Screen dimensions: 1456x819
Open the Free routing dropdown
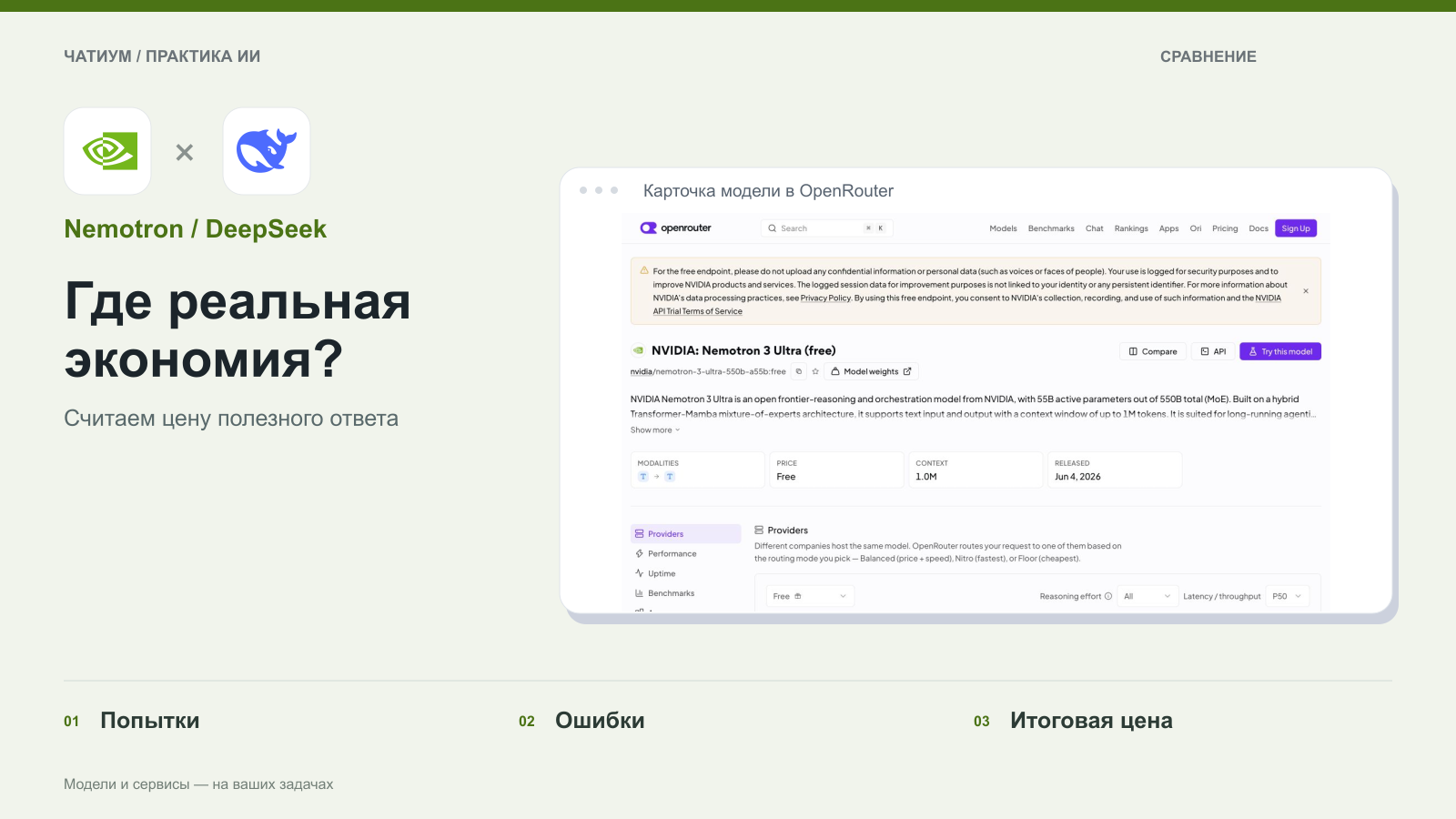(810, 596)
